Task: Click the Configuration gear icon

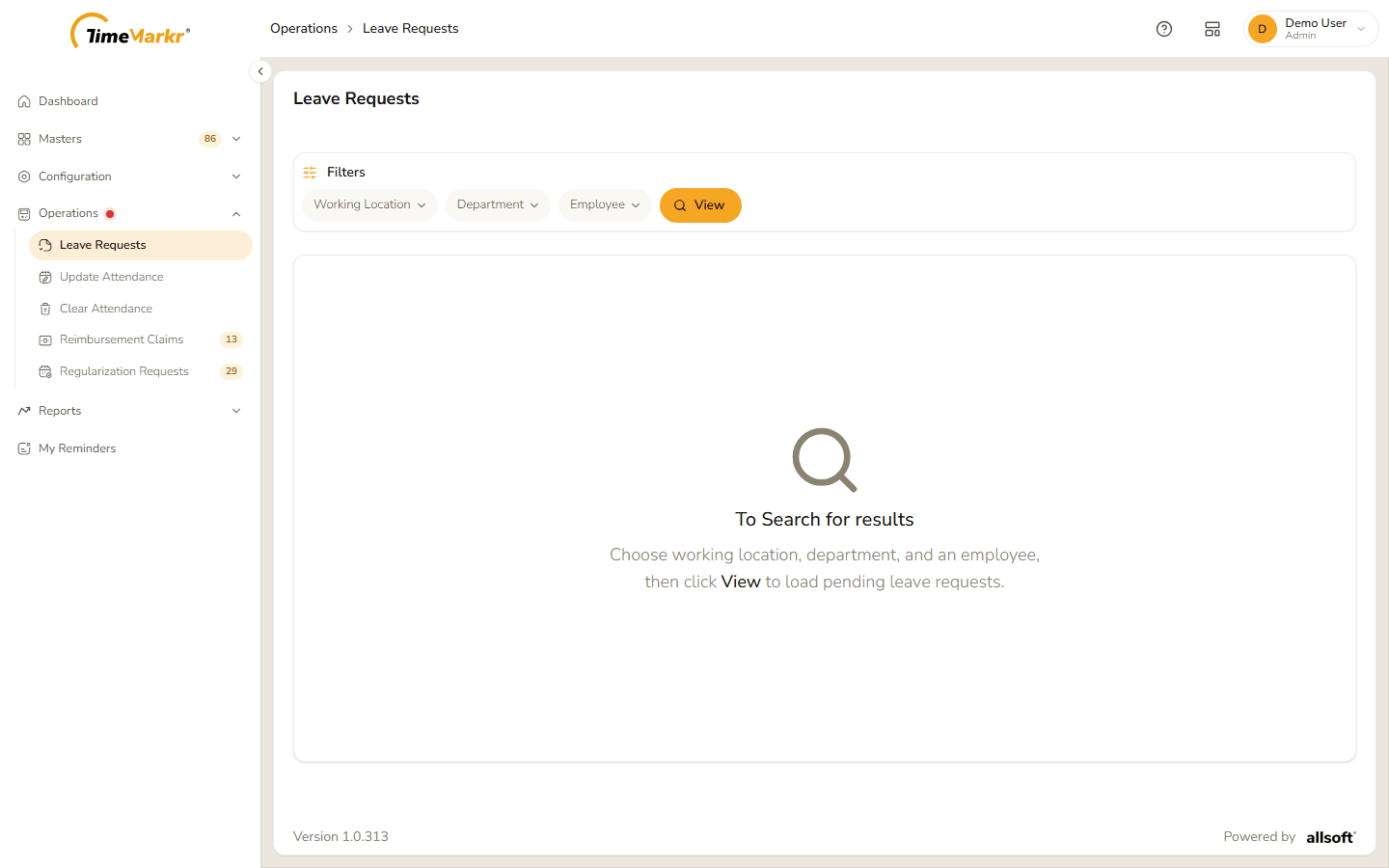Action: click(24, 176)
